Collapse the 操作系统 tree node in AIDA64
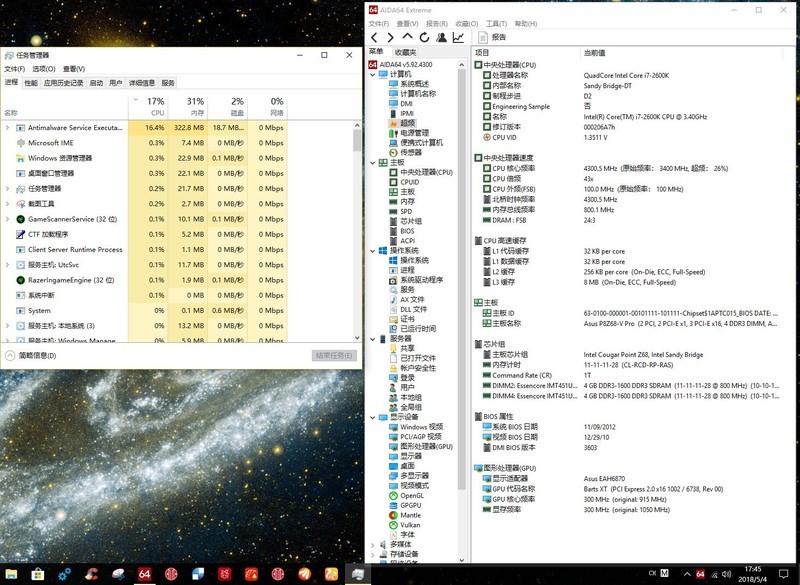 (372, 251)
